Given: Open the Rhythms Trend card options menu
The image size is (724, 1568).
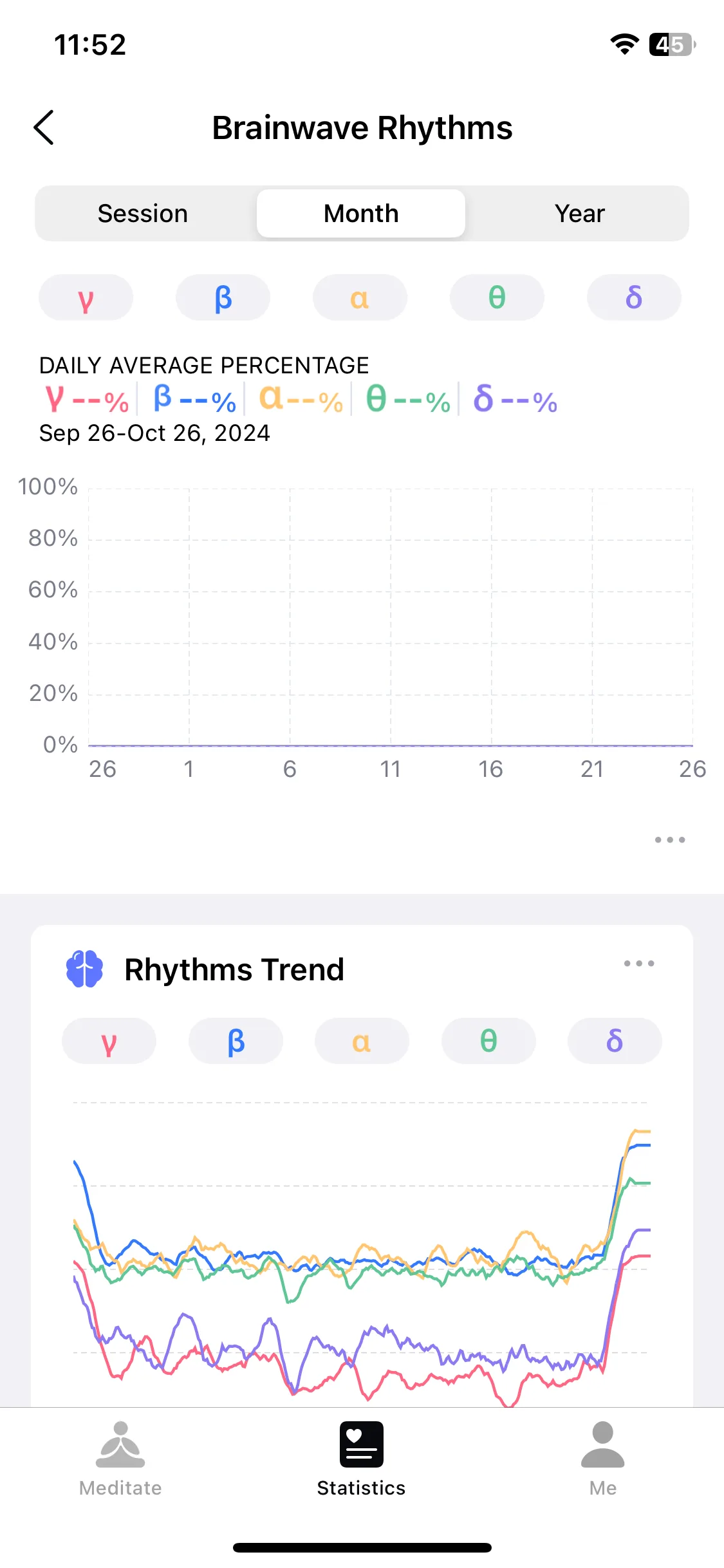Looking at the screenshot, I should click(639, 964).
